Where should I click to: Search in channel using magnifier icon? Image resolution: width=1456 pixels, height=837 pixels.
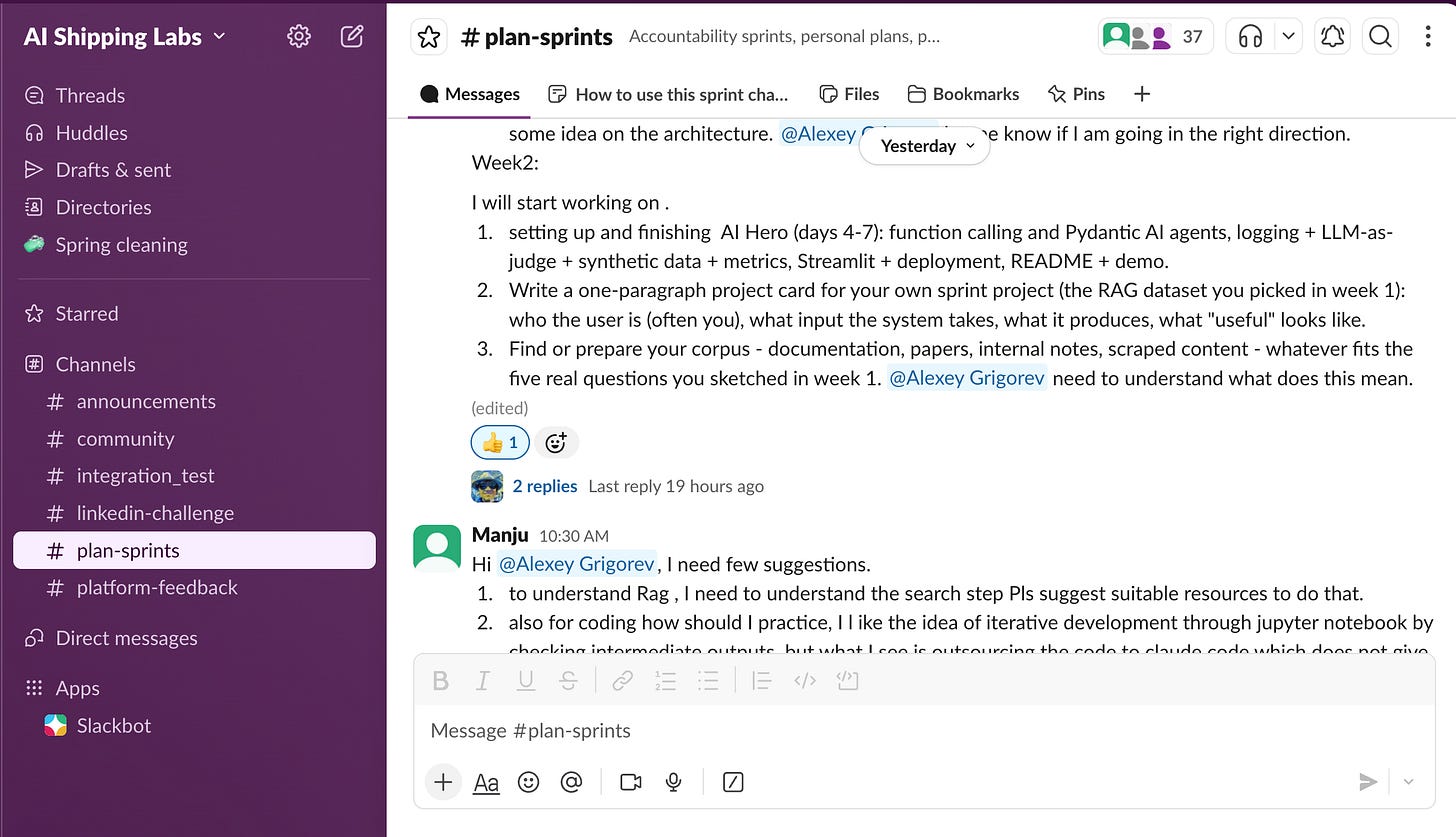pos(1380,37)
